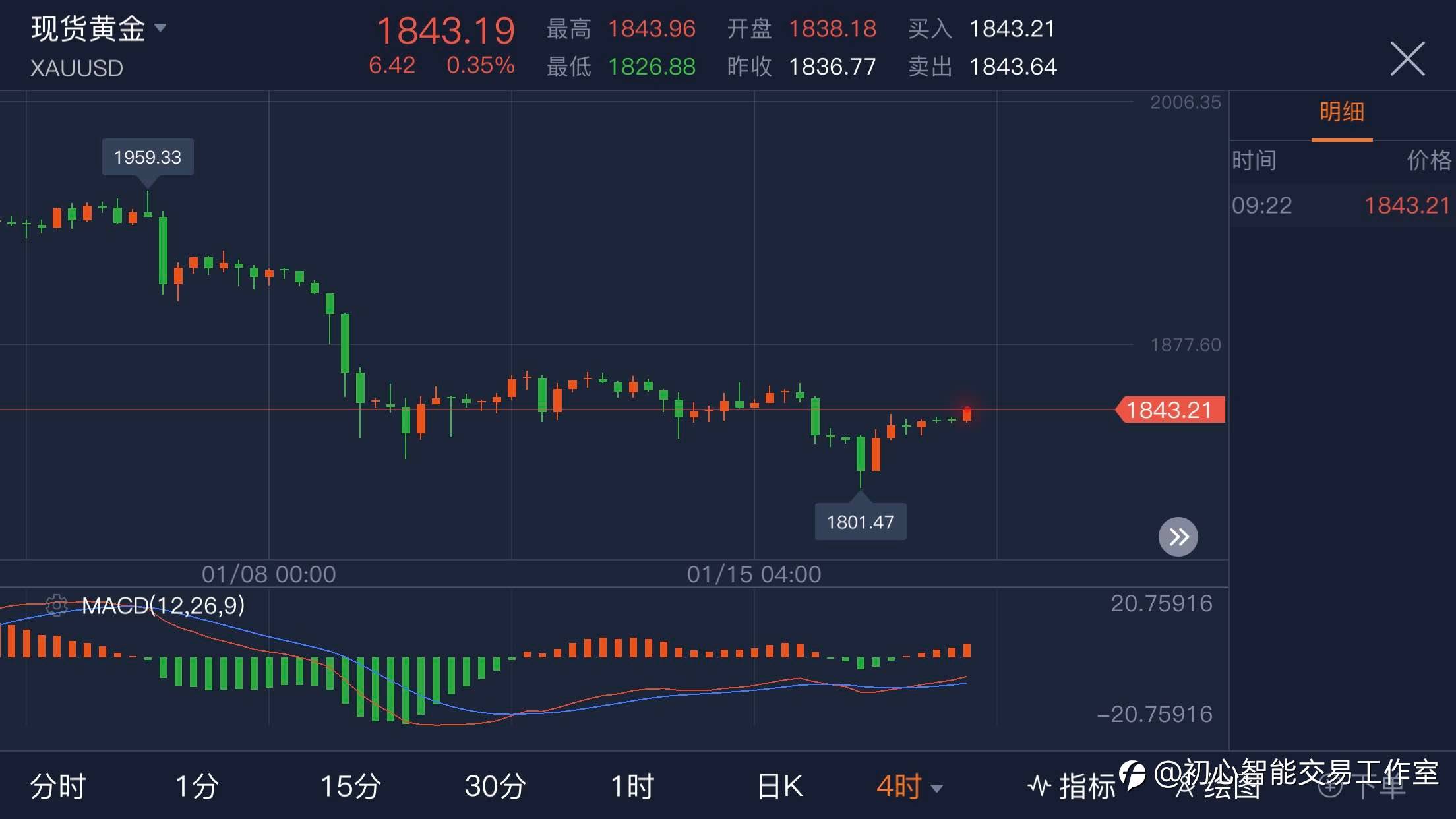Switch to the 30分 timeframe tab

495,786
